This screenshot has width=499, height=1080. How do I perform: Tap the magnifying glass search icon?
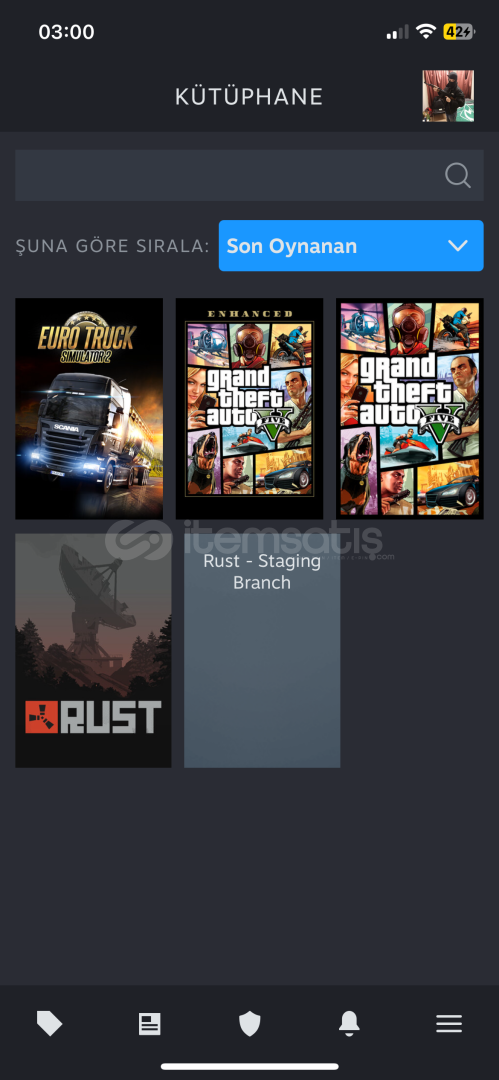[458, 176]
